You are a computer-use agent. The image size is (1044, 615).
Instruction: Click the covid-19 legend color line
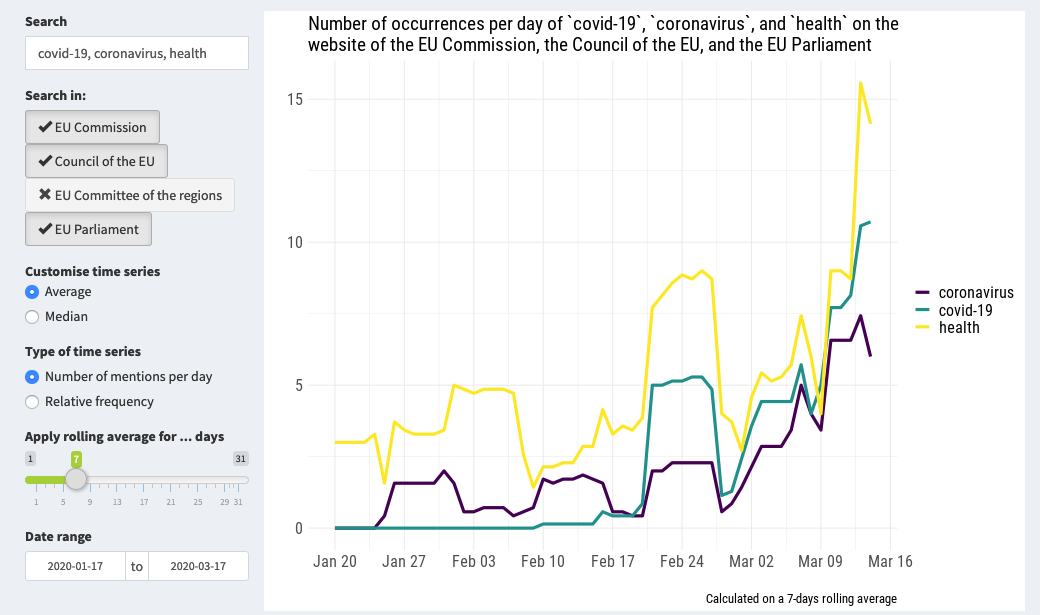coord(924,310)
